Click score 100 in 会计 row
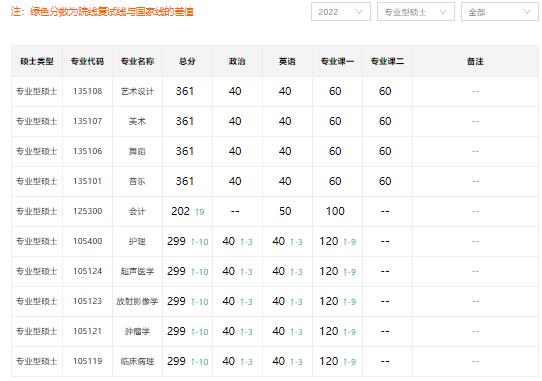 click(x=335, y=211)
